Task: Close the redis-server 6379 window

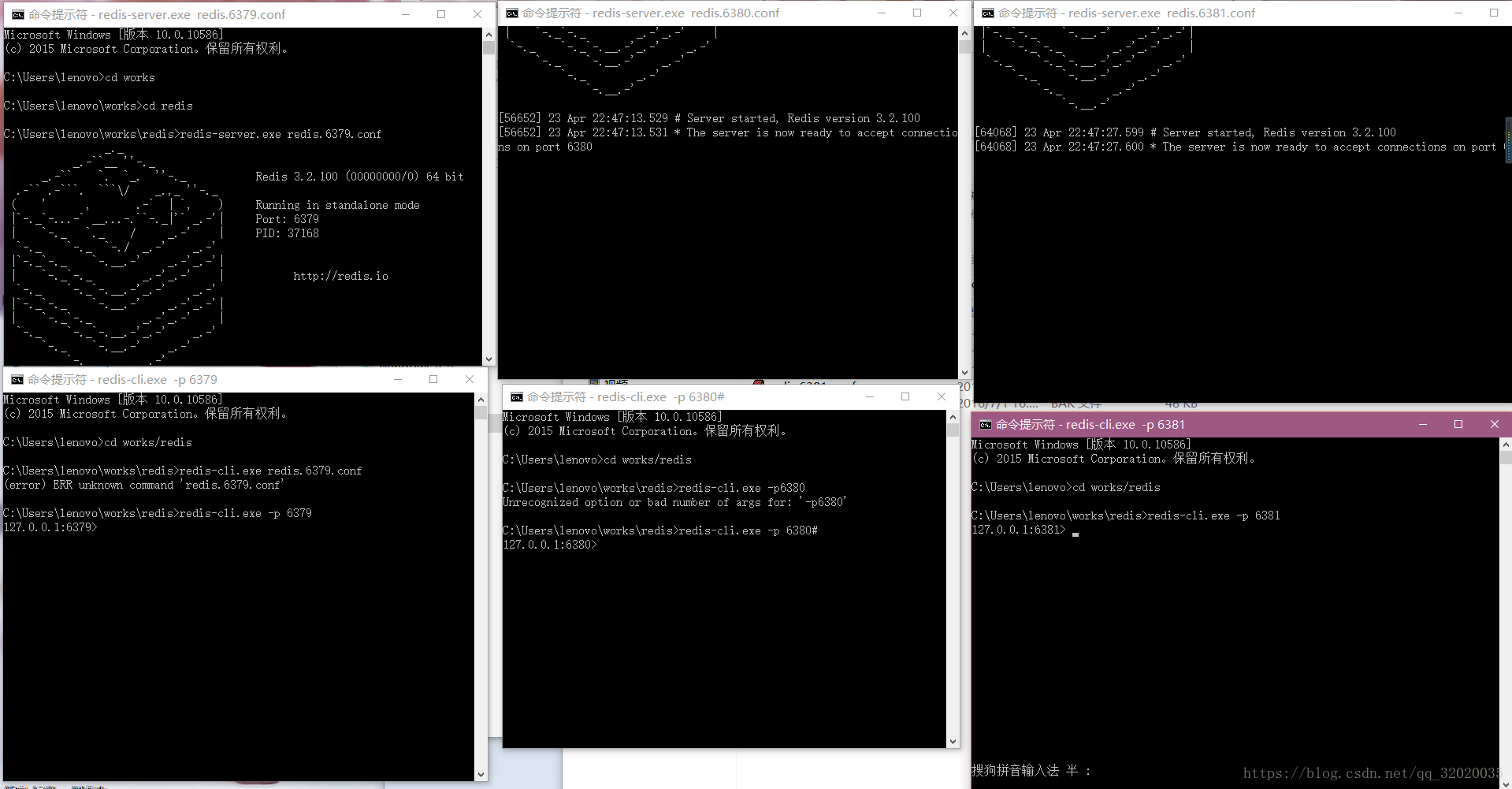Action: 477,14
